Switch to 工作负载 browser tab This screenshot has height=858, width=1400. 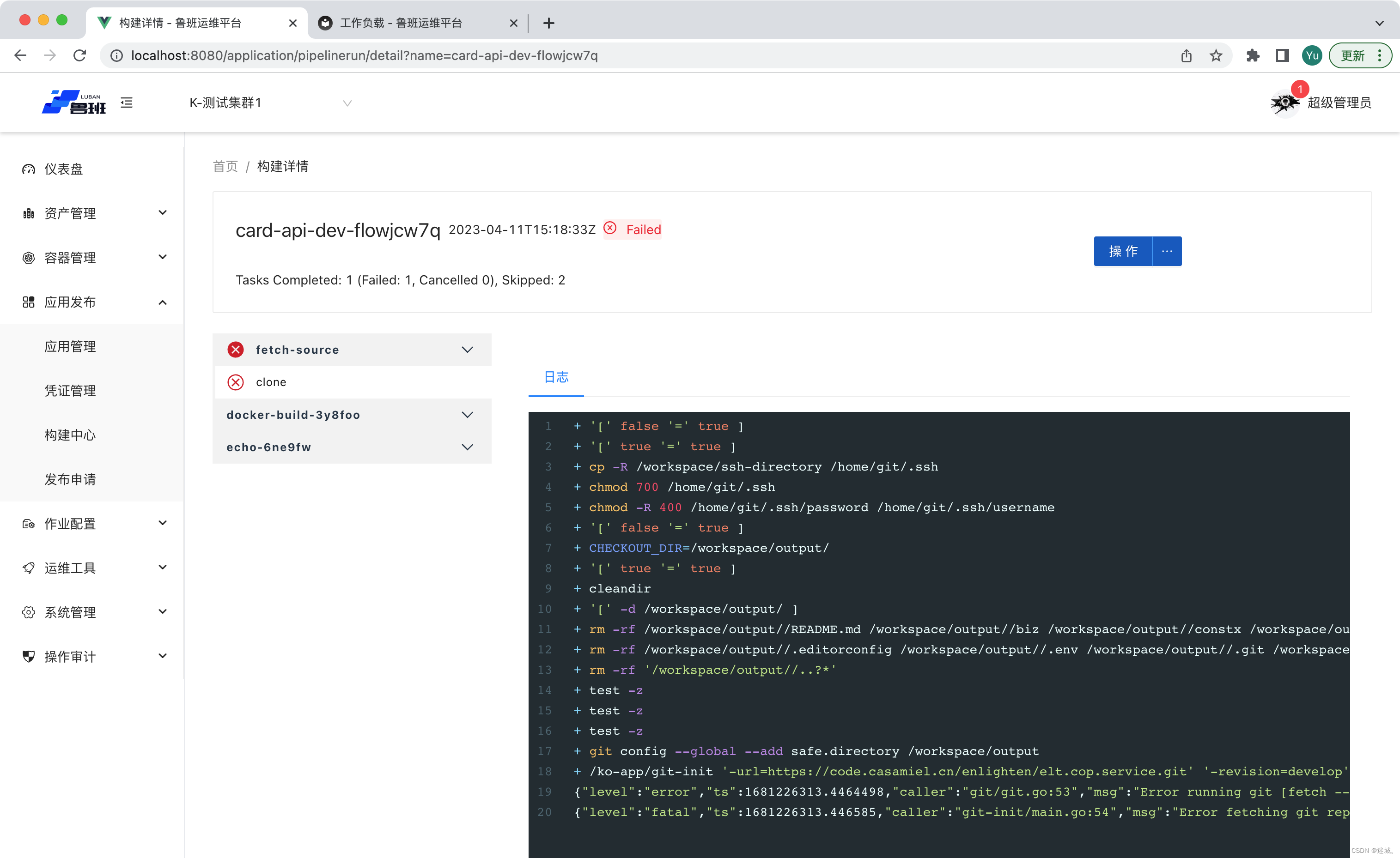point(401,23)
